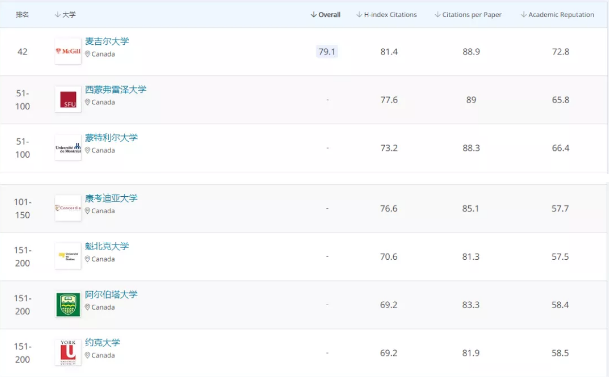
Task: Click the 排名 column header
Action: pyautogui.click(x=22, y=15)
